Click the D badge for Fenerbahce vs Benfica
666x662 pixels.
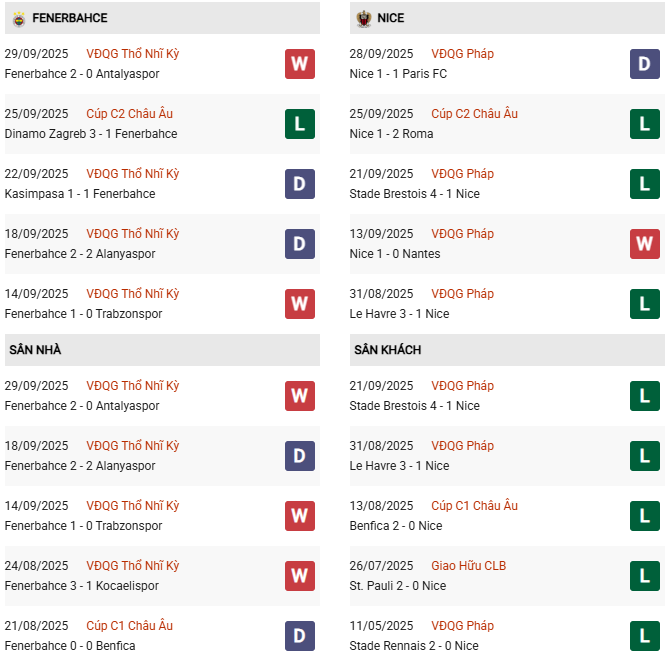pyautogui.click(x=299, y=636)
